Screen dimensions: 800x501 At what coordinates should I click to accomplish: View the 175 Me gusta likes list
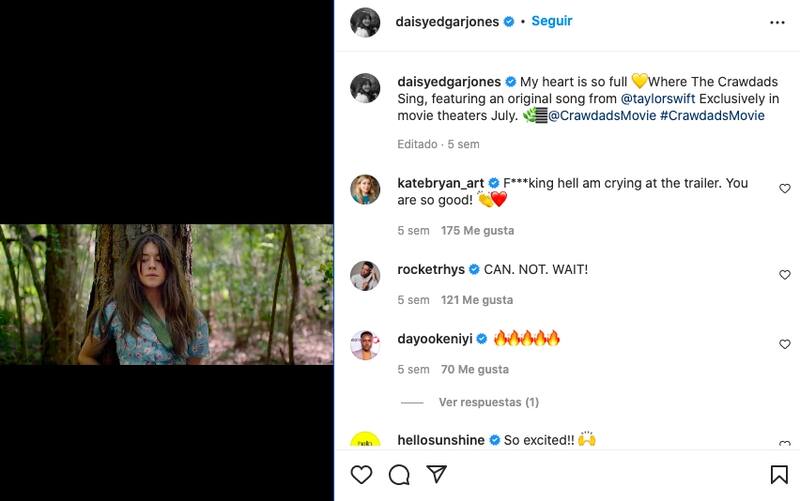click(477, 230)
